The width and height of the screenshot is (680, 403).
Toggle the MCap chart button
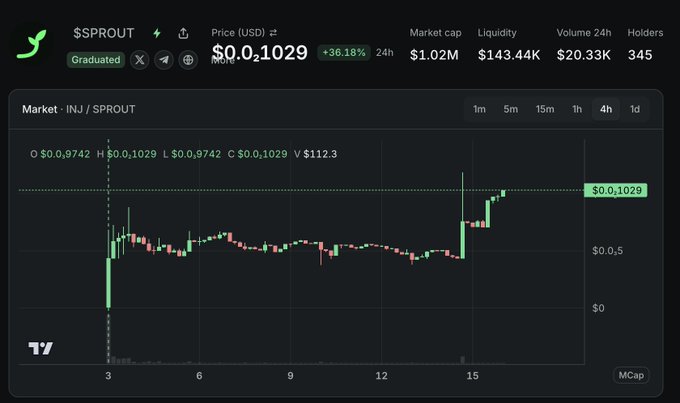pyautogui.click(x=631, y=375)
